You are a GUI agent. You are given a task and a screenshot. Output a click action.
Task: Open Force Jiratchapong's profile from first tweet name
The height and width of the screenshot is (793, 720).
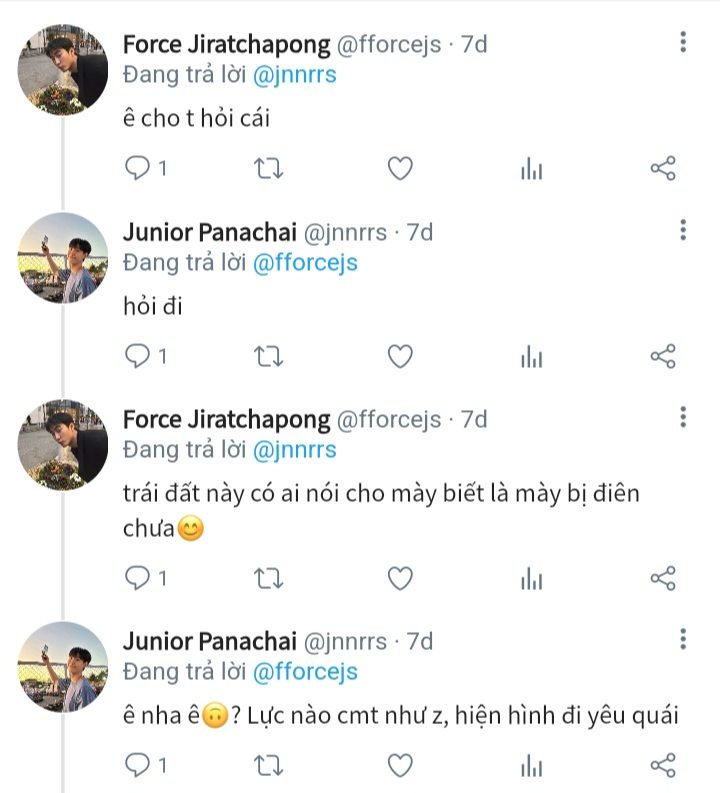(226, 45)
